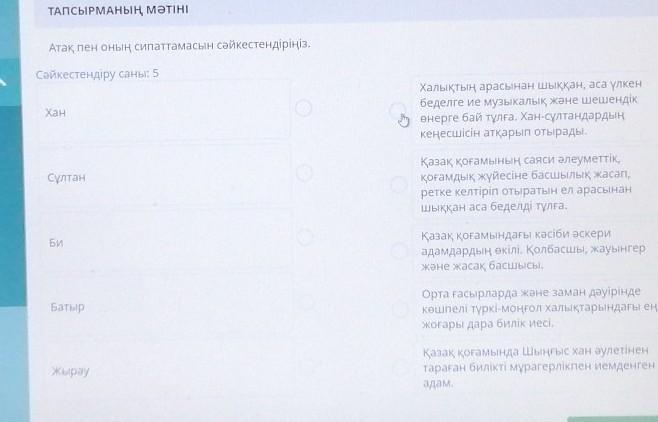Click the Хан term box

pyautogui.click(x=164, y=110)
